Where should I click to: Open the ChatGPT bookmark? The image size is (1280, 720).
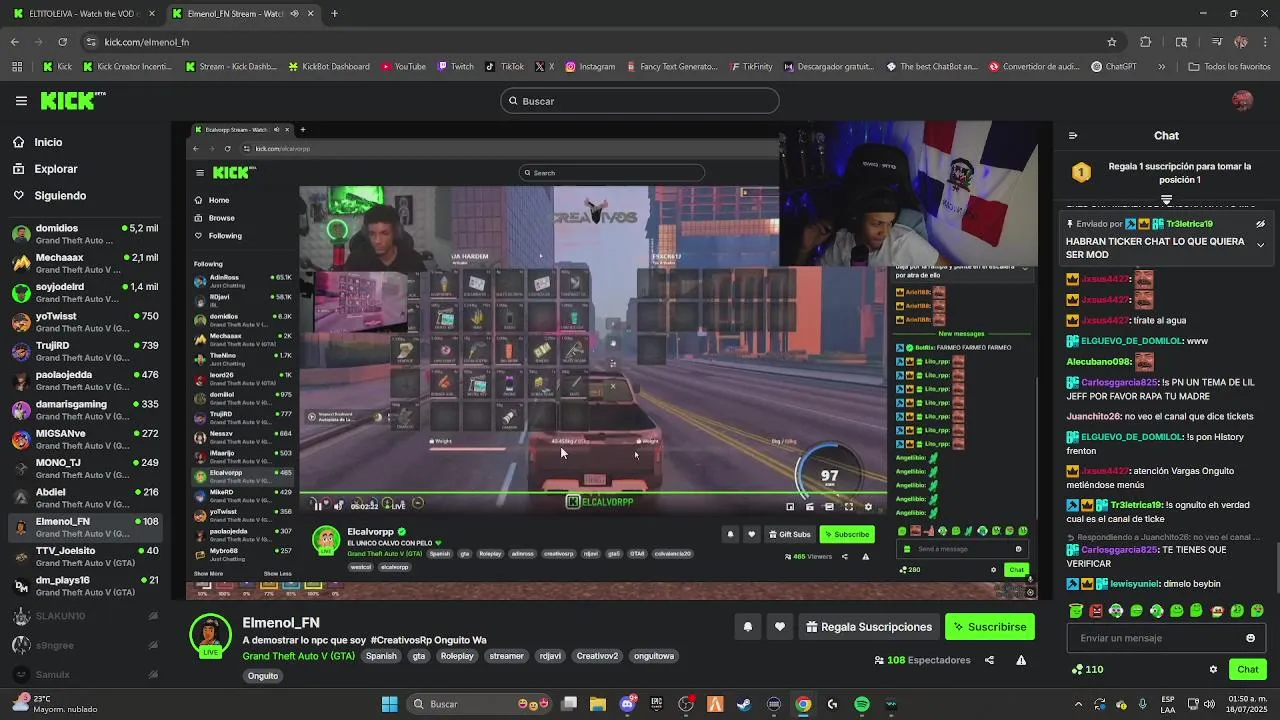1114,67
